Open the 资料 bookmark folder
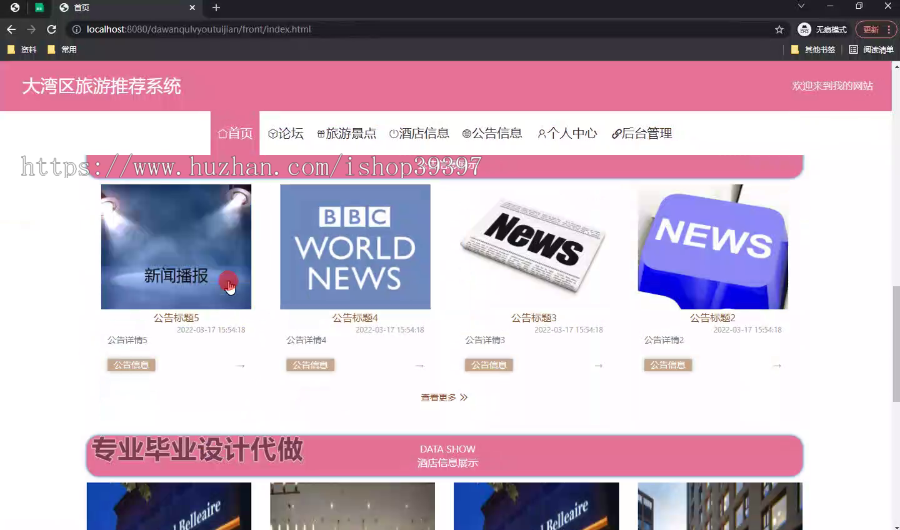The height and width of the screenshot is (530, 900). click(x=22, y=49)
